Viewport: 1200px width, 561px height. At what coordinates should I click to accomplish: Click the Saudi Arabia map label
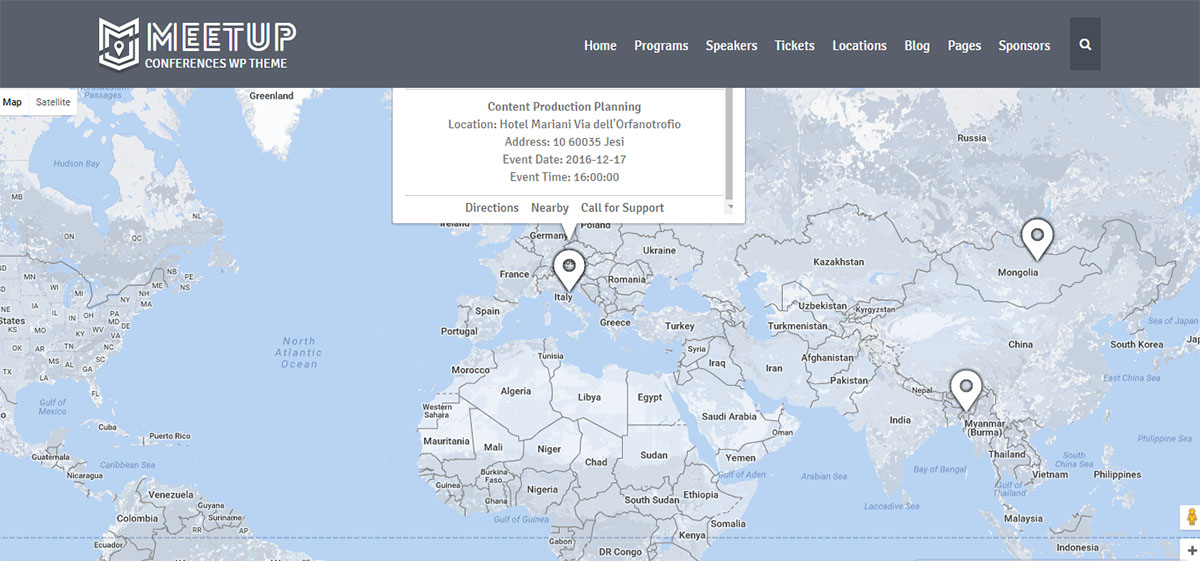[x=729, y=416]
